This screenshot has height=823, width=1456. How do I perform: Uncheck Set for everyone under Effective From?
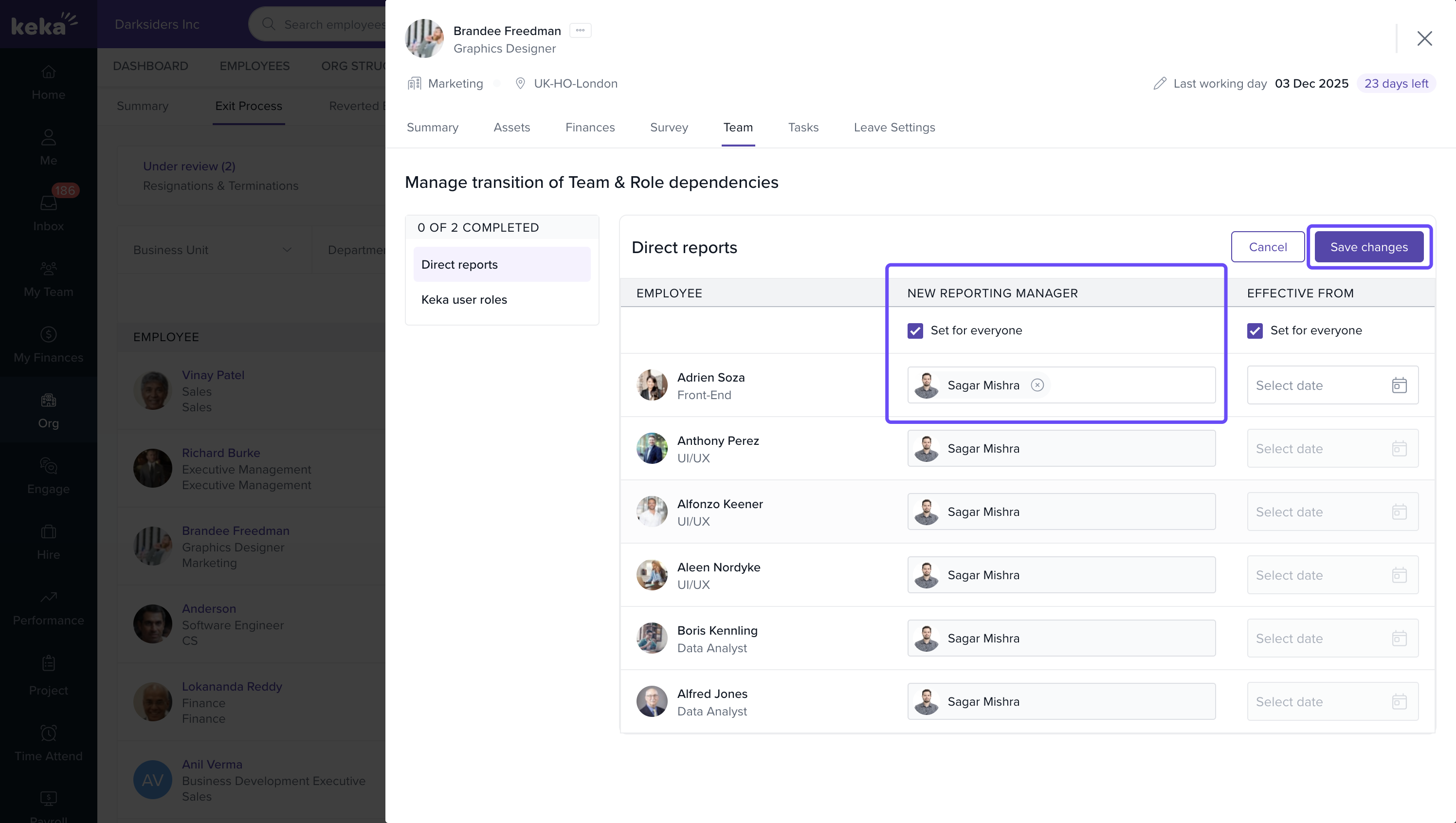pos(1255,330)
